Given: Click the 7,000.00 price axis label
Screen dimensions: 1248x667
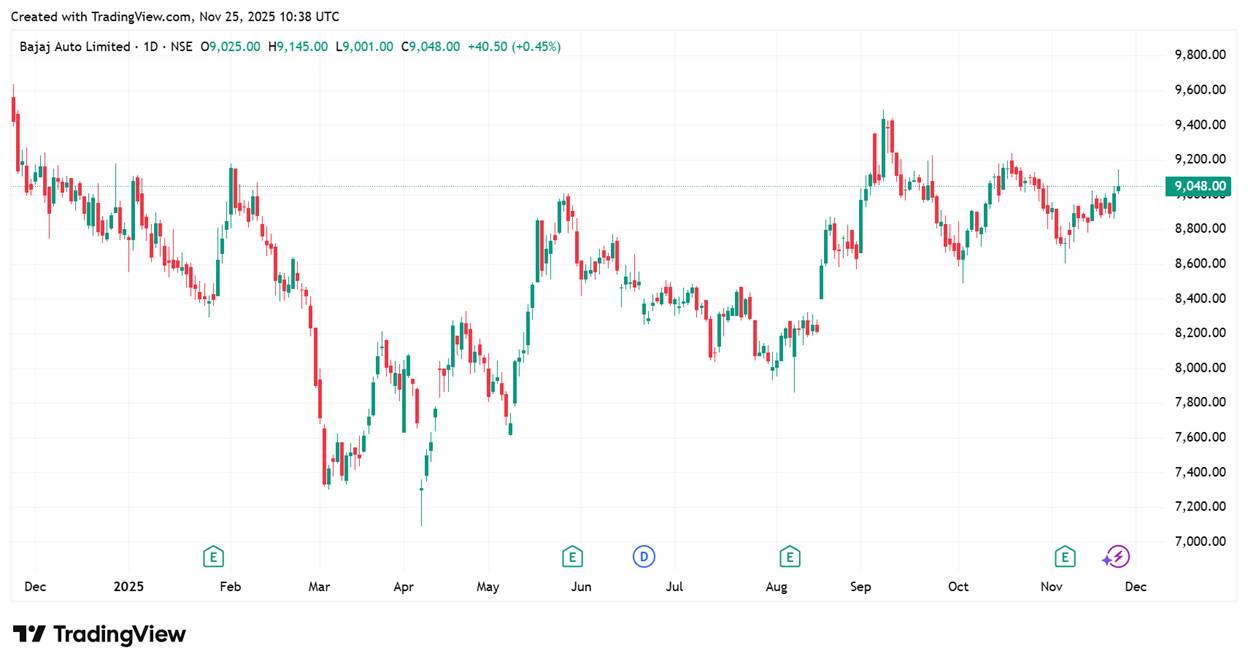Looking at the screenshot, I should click(x=1201, y=541).
